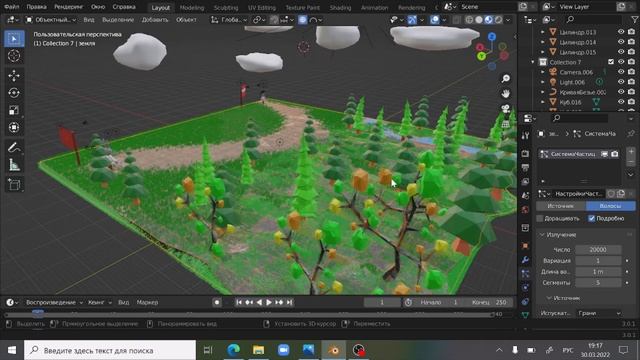Click the Сегменты value field

coord(598,282)
